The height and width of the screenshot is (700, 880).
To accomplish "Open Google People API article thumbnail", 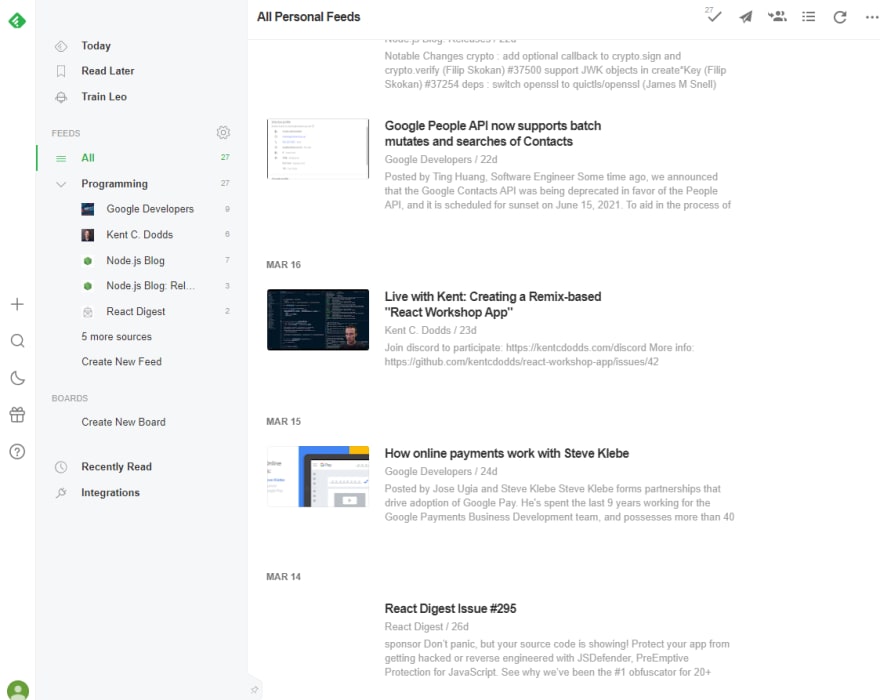I will (x=318, y=149).
